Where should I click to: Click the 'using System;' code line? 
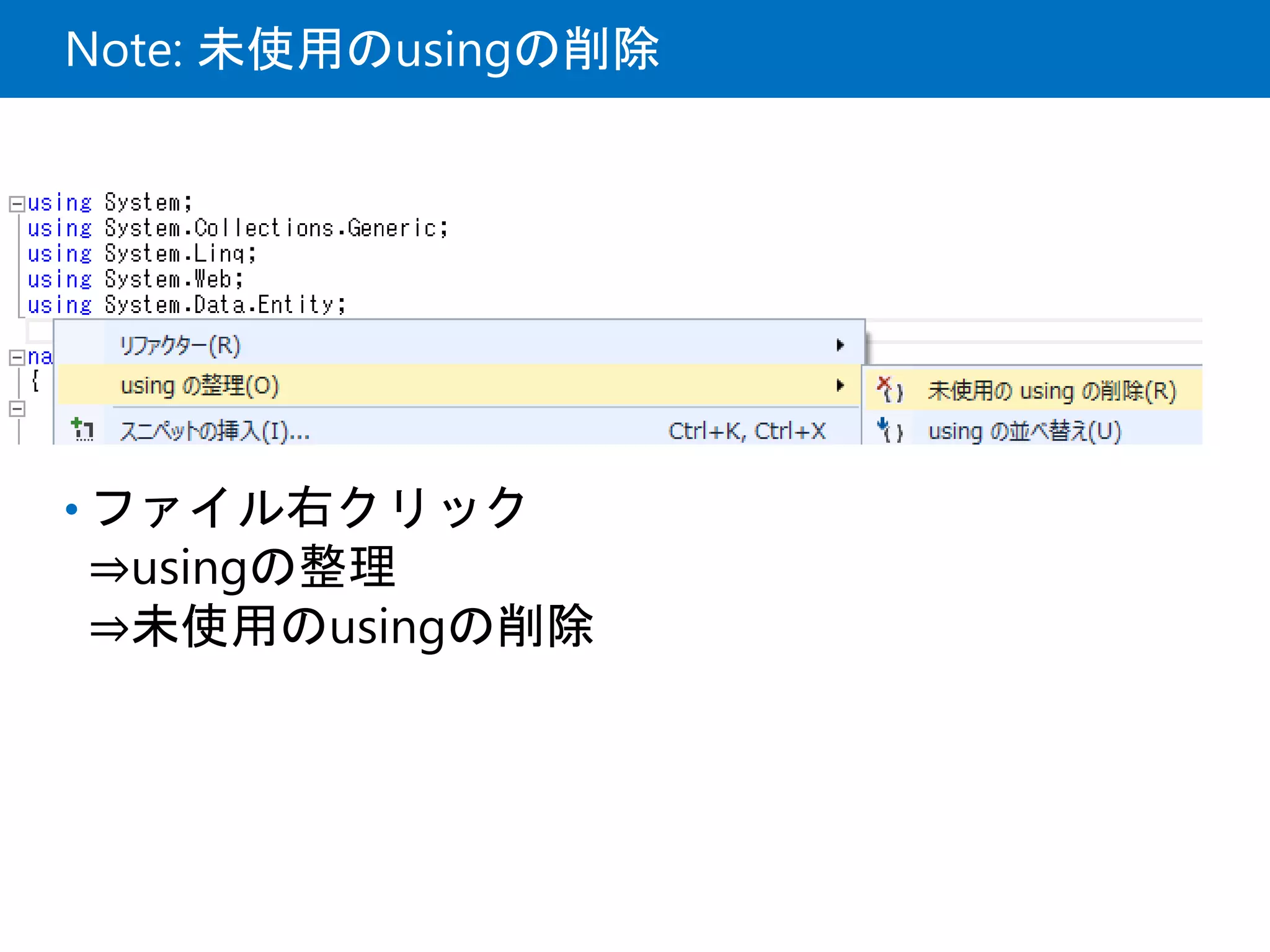[x=110, y=203]
